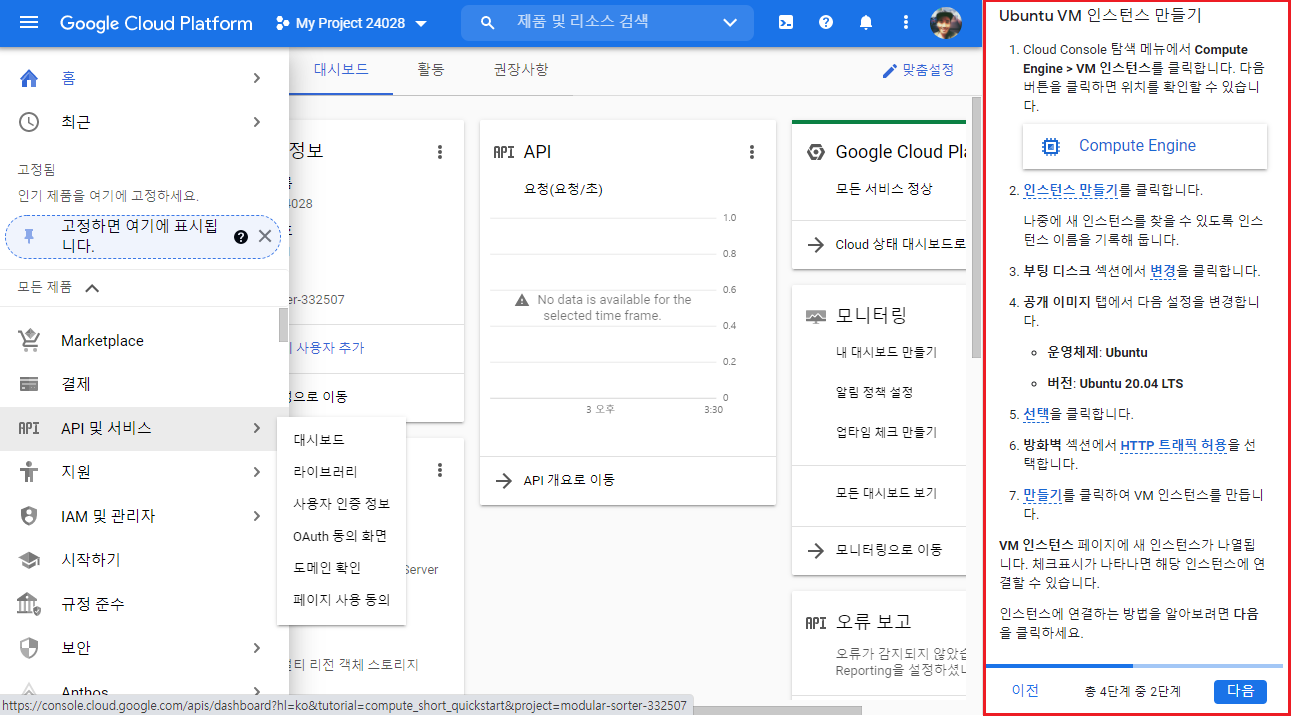Click Google Cloud Platform status hexagon icon
The width and height of the screenshot is (1292, 716).
coord(816,152)
